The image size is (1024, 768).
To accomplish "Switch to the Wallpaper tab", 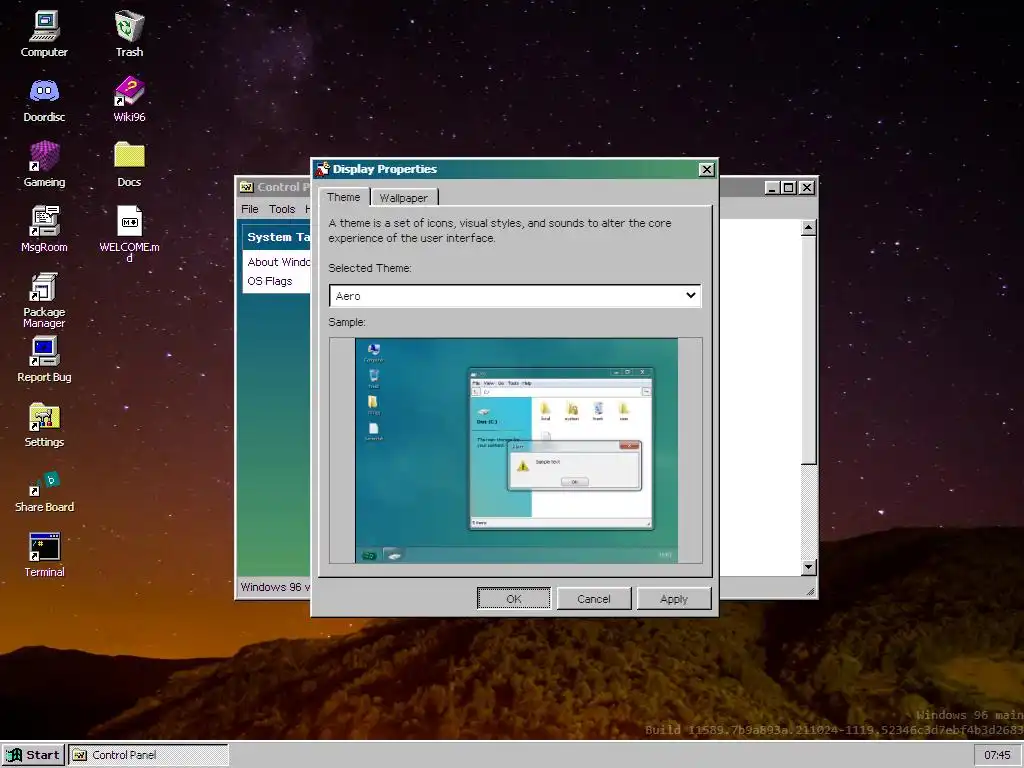I will coord(404,198).
